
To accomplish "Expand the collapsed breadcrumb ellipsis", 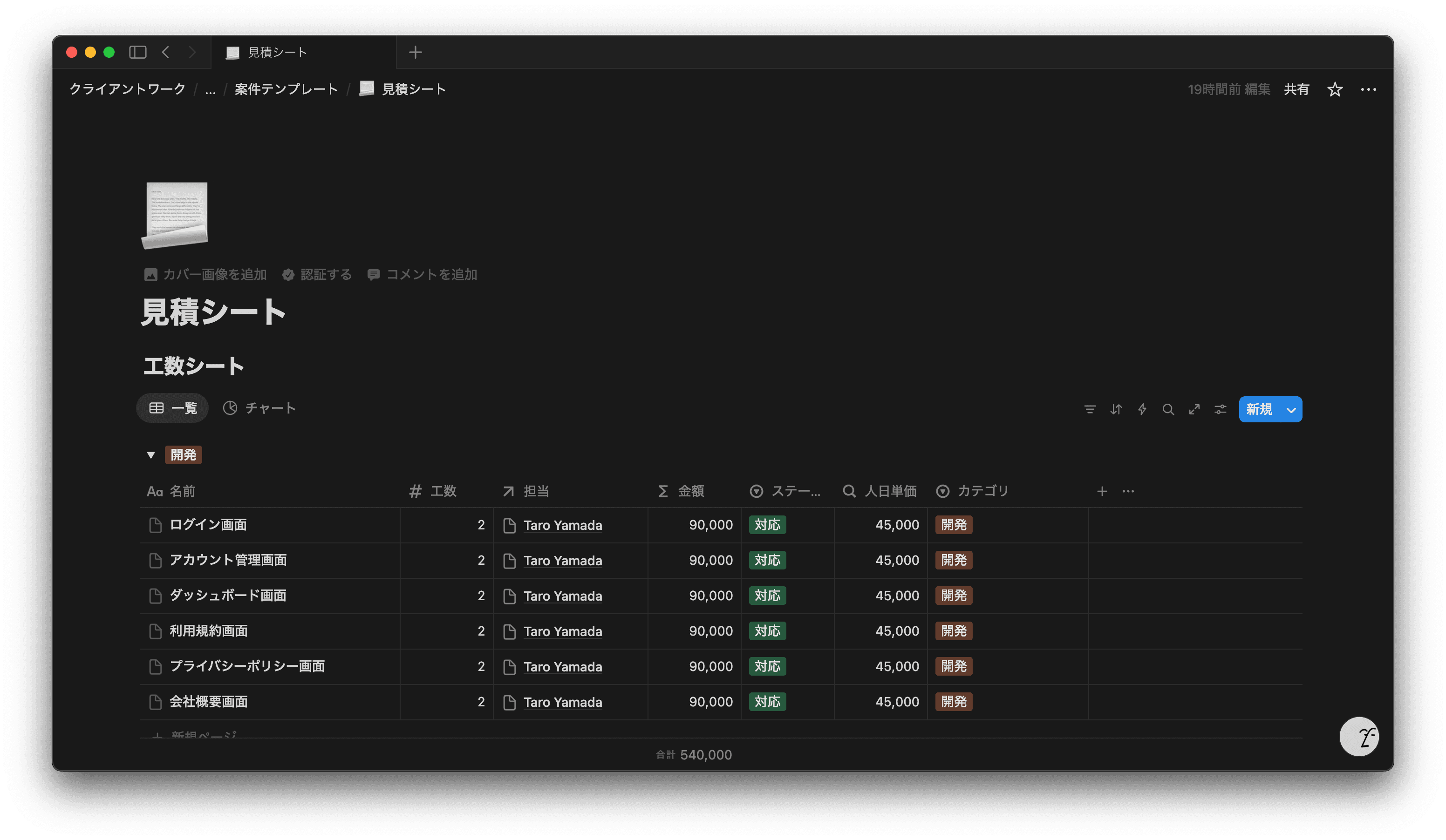I will 210,89.
